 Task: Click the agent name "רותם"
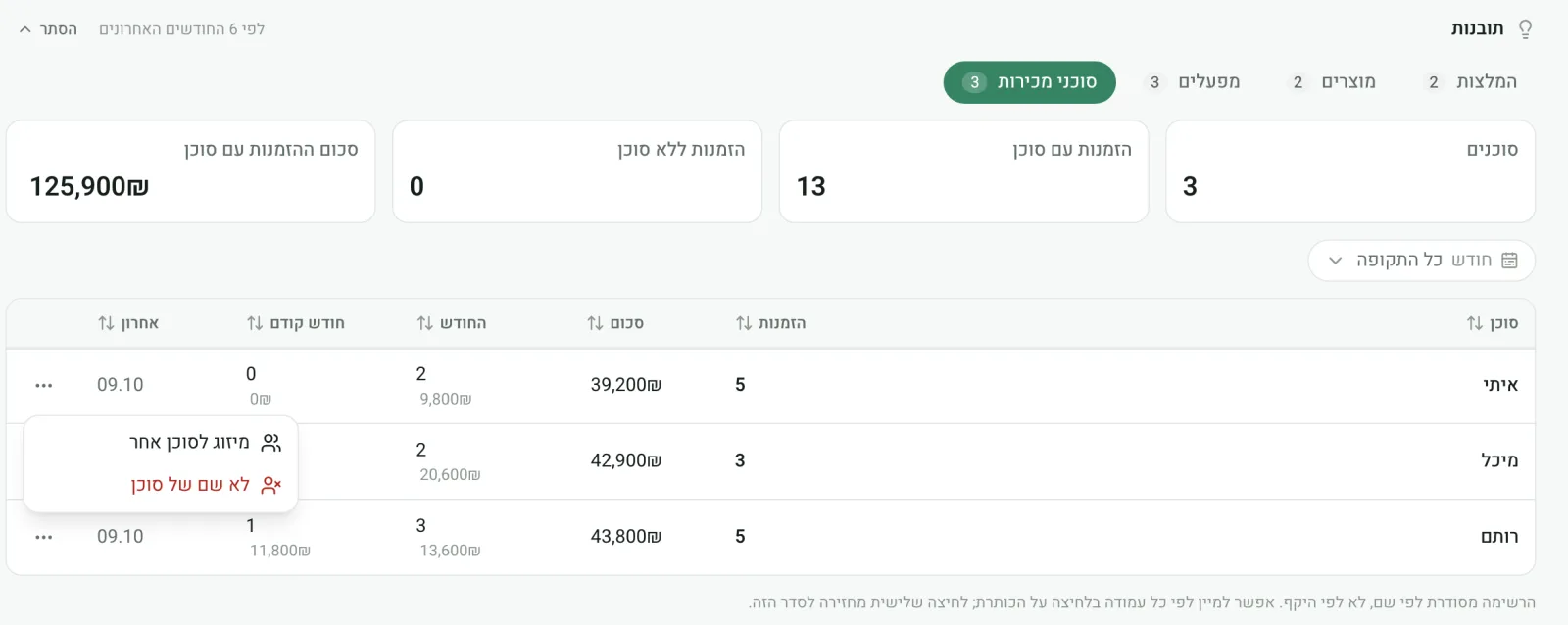click(1499, 537)
